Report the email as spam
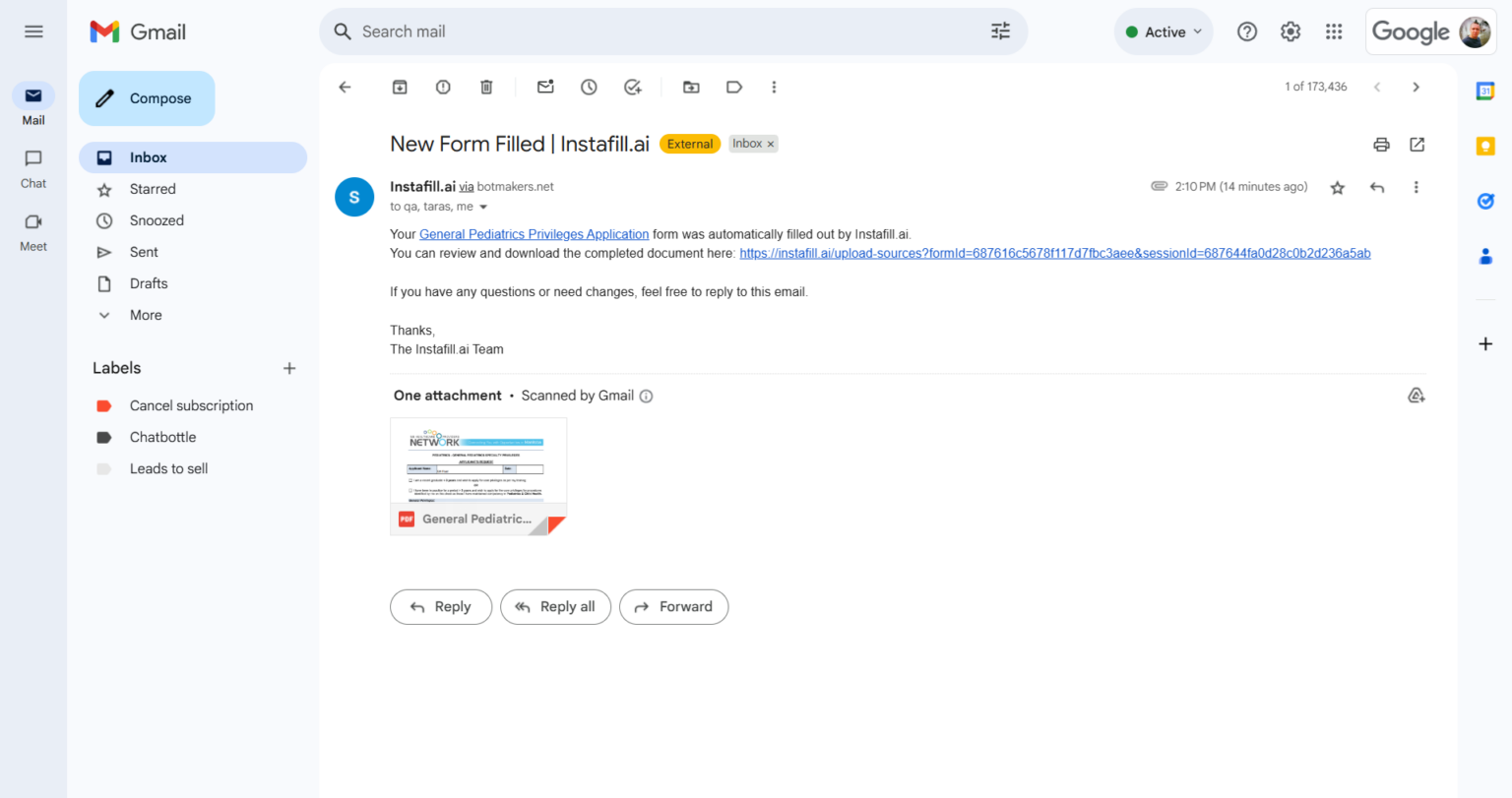Viewport: 1512px width, 798px height. click(443, 87)
